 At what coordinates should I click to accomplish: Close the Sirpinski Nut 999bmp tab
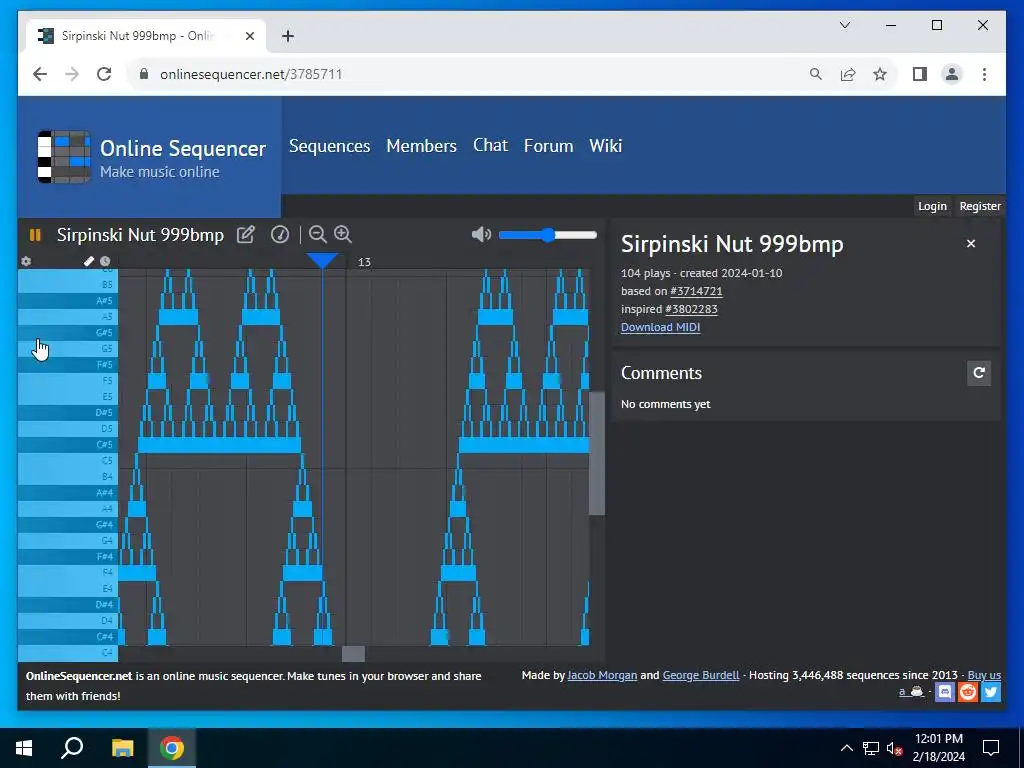[x=249, y=36]
